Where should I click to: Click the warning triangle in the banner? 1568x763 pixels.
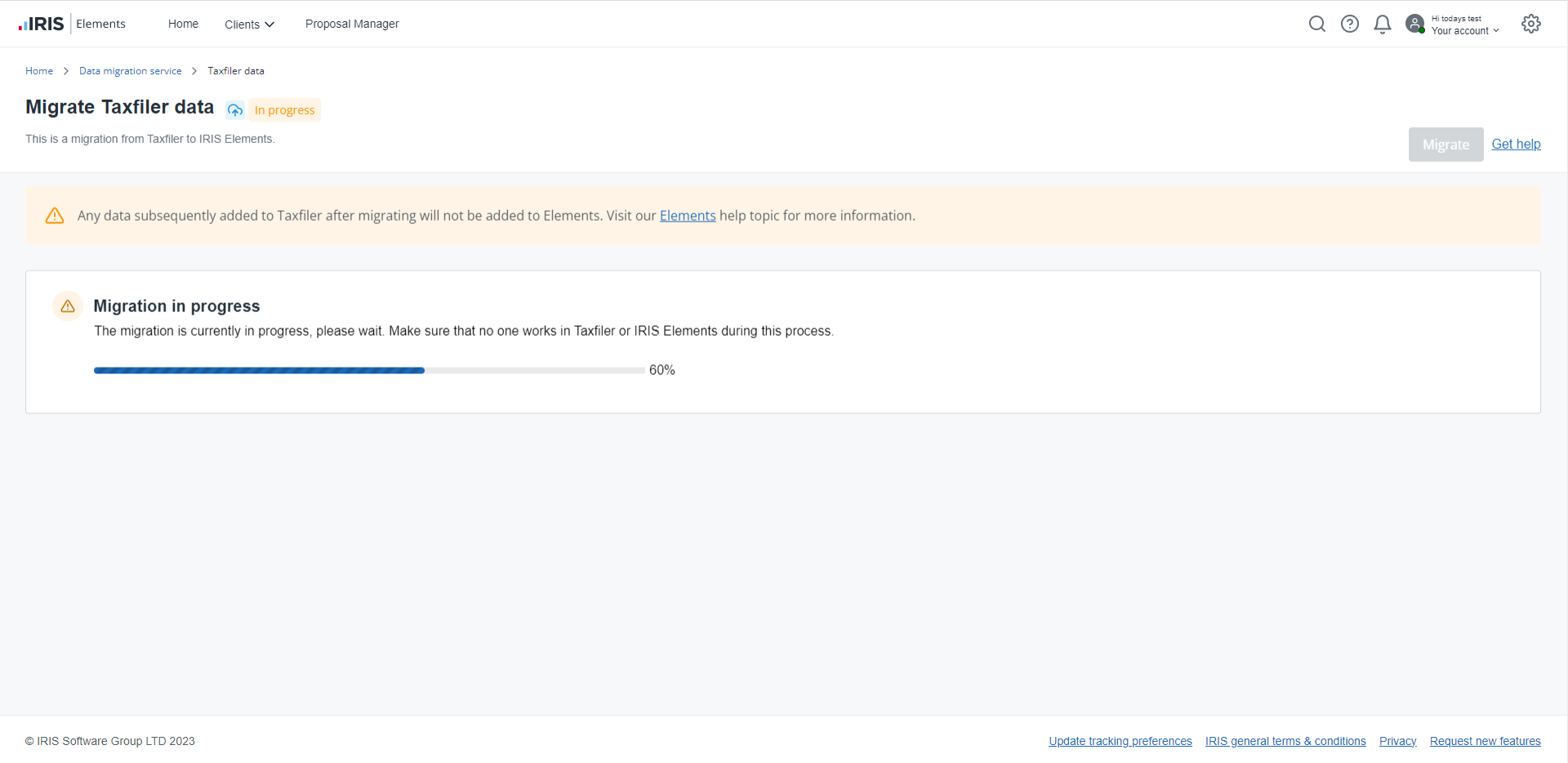coord(55,216)
